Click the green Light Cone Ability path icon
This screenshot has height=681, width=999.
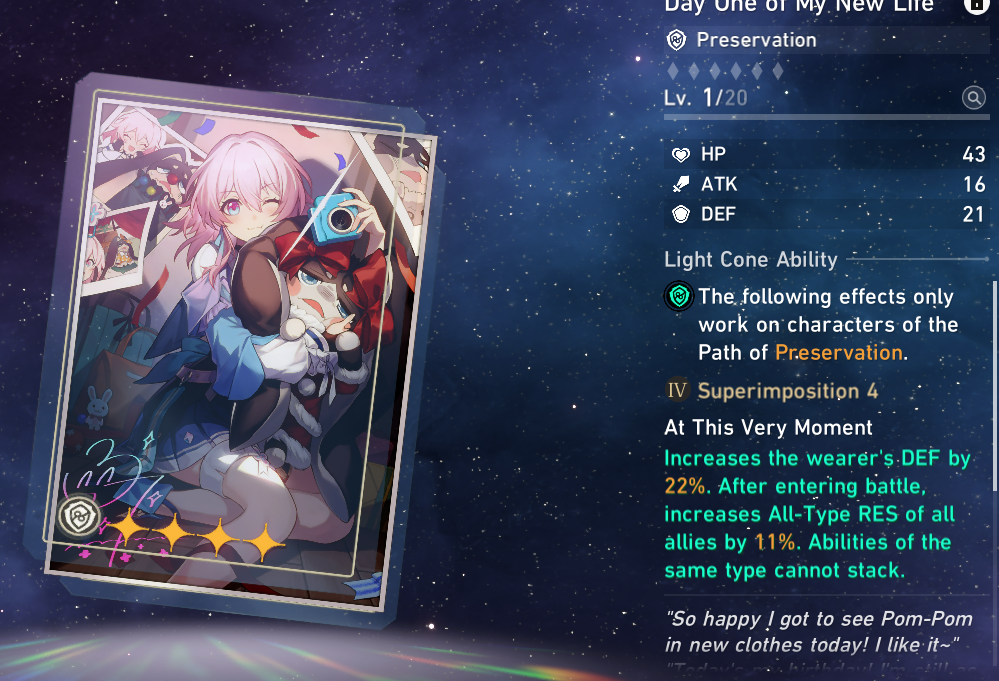(679, 296)
